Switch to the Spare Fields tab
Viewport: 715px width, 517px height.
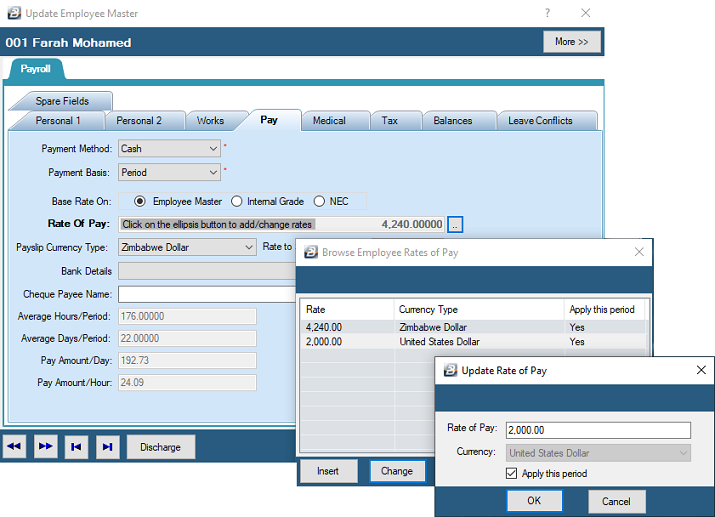[62, 101]
